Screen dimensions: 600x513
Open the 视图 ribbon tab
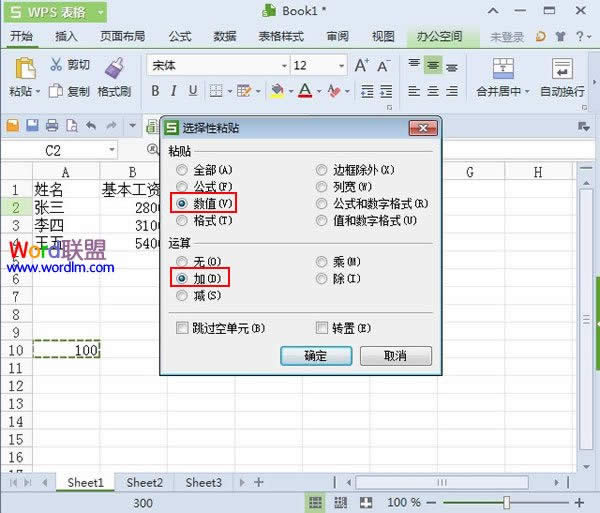[383, 36]
